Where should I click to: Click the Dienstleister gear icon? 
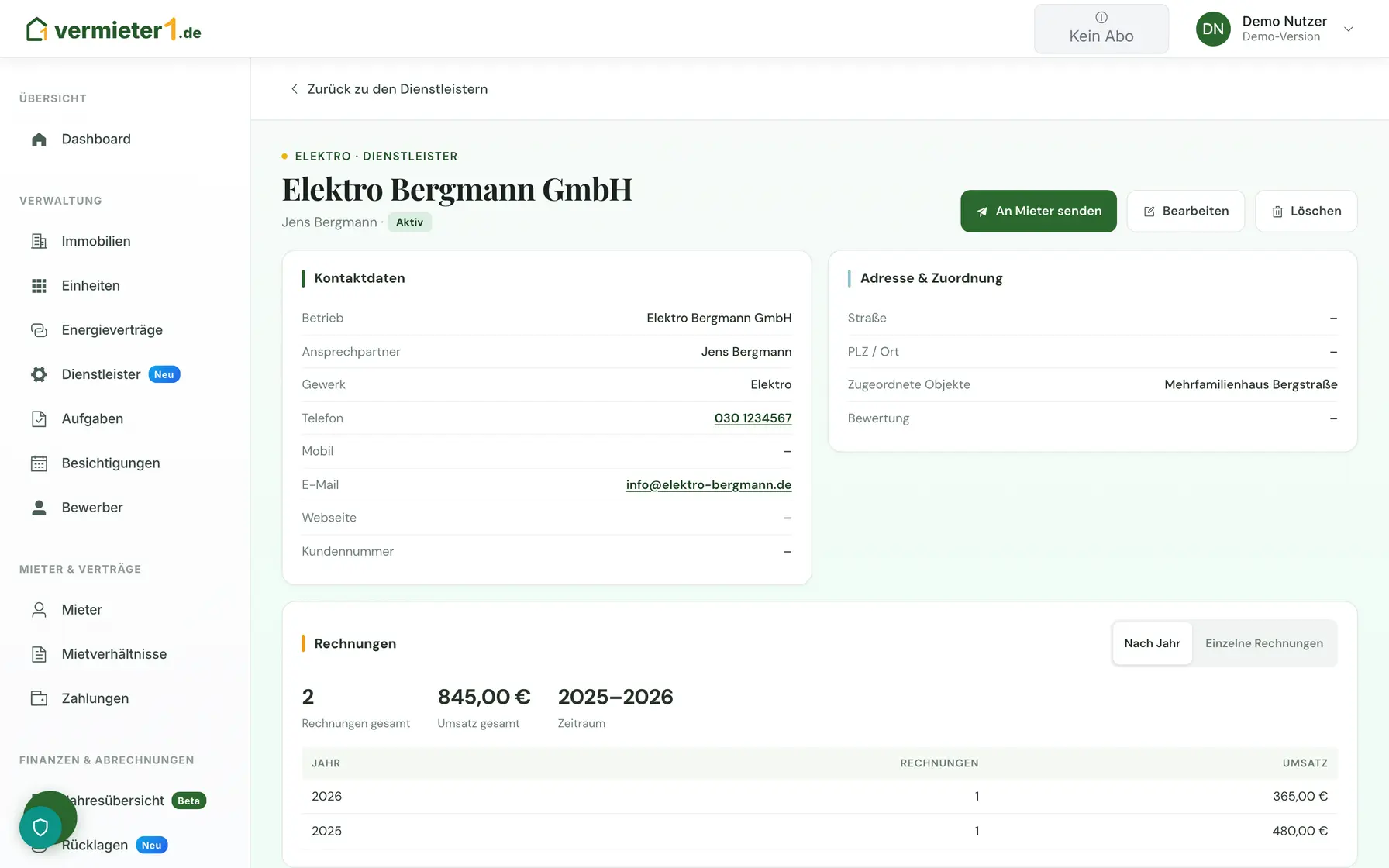[x=39, y=374]
